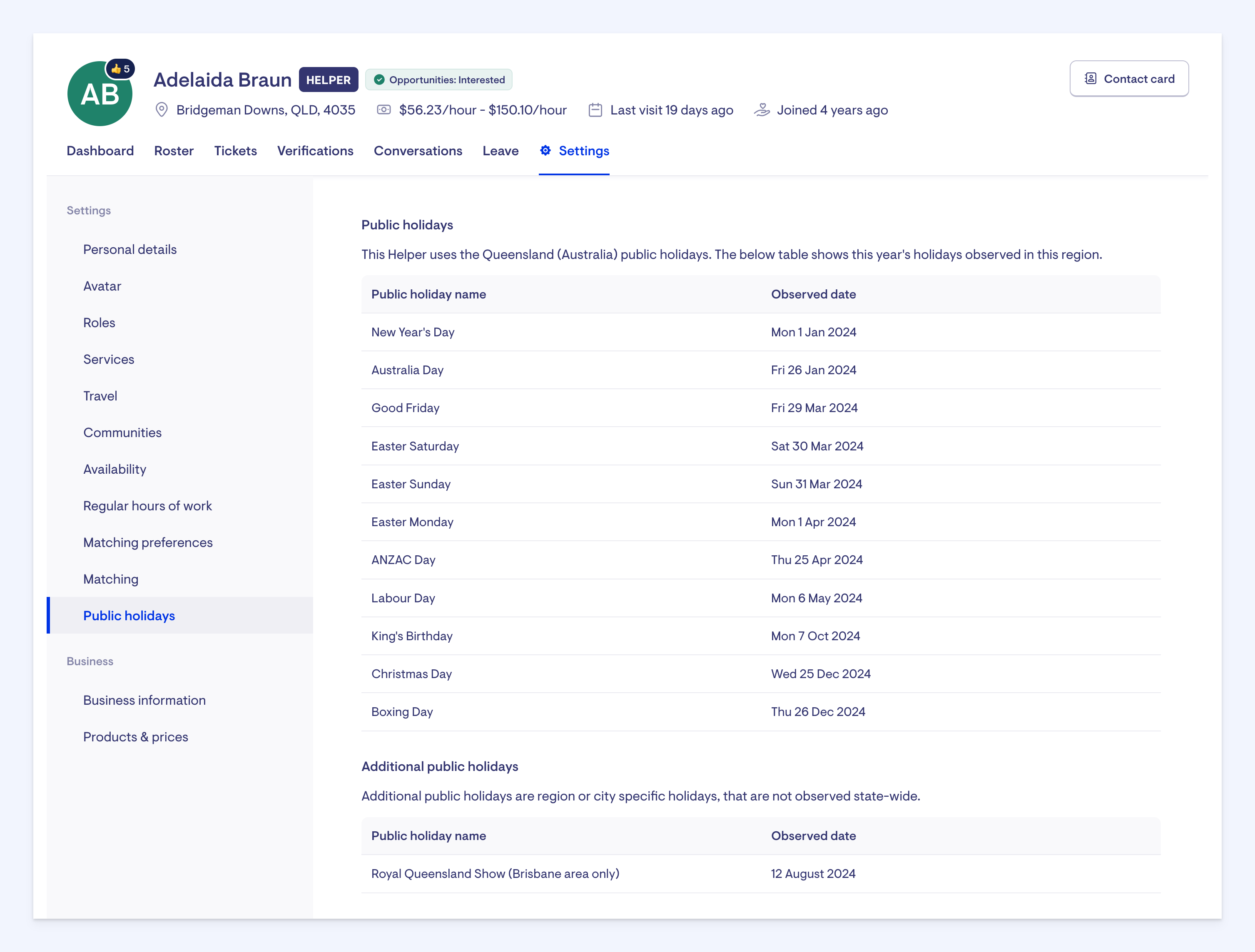Open the Contact card

[x=1129, y=79]
